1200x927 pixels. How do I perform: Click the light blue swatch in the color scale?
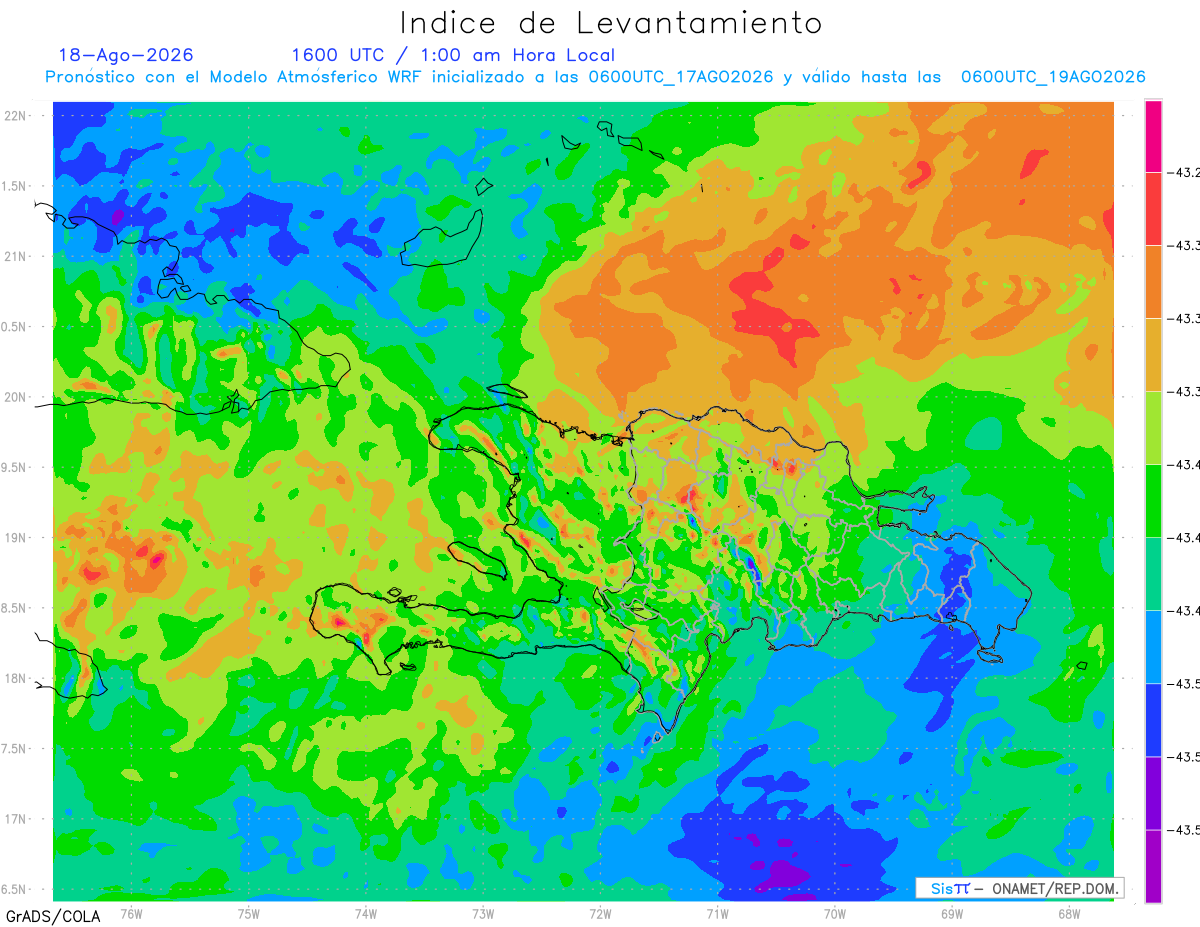click(x=1153, y=646)
